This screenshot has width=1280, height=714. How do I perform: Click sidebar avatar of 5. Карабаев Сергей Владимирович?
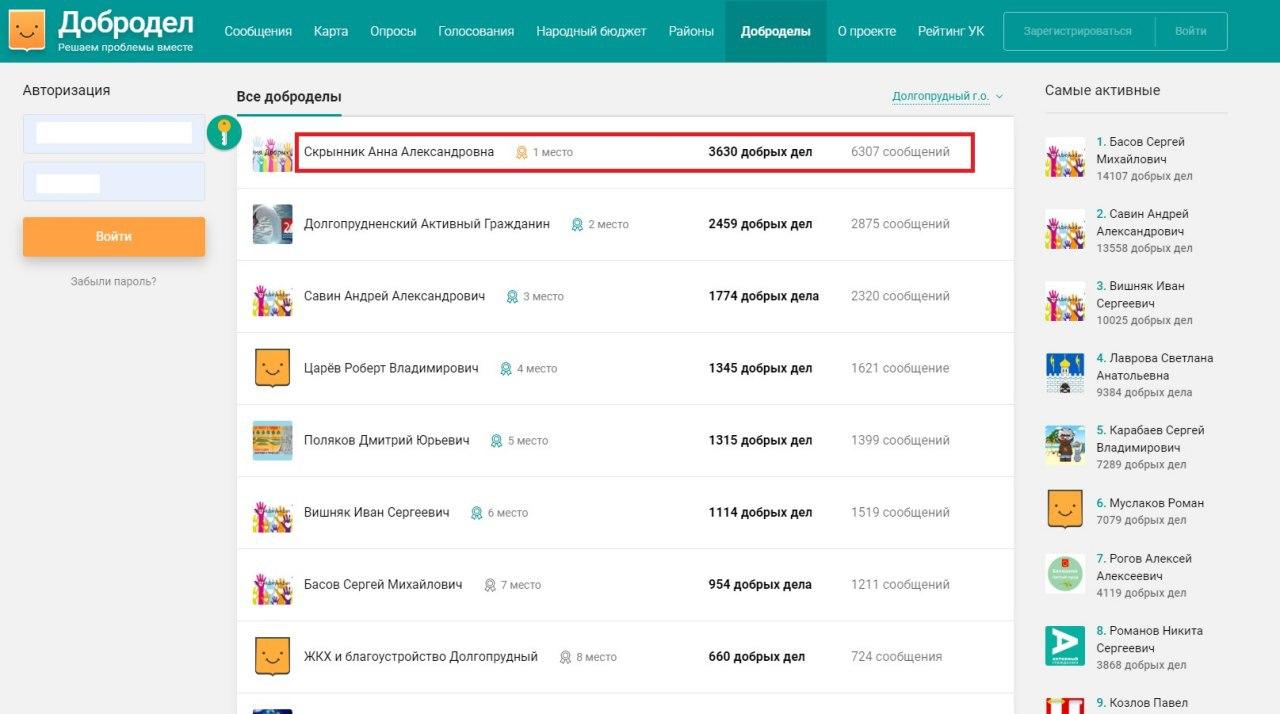click(x=1065, y=445)
